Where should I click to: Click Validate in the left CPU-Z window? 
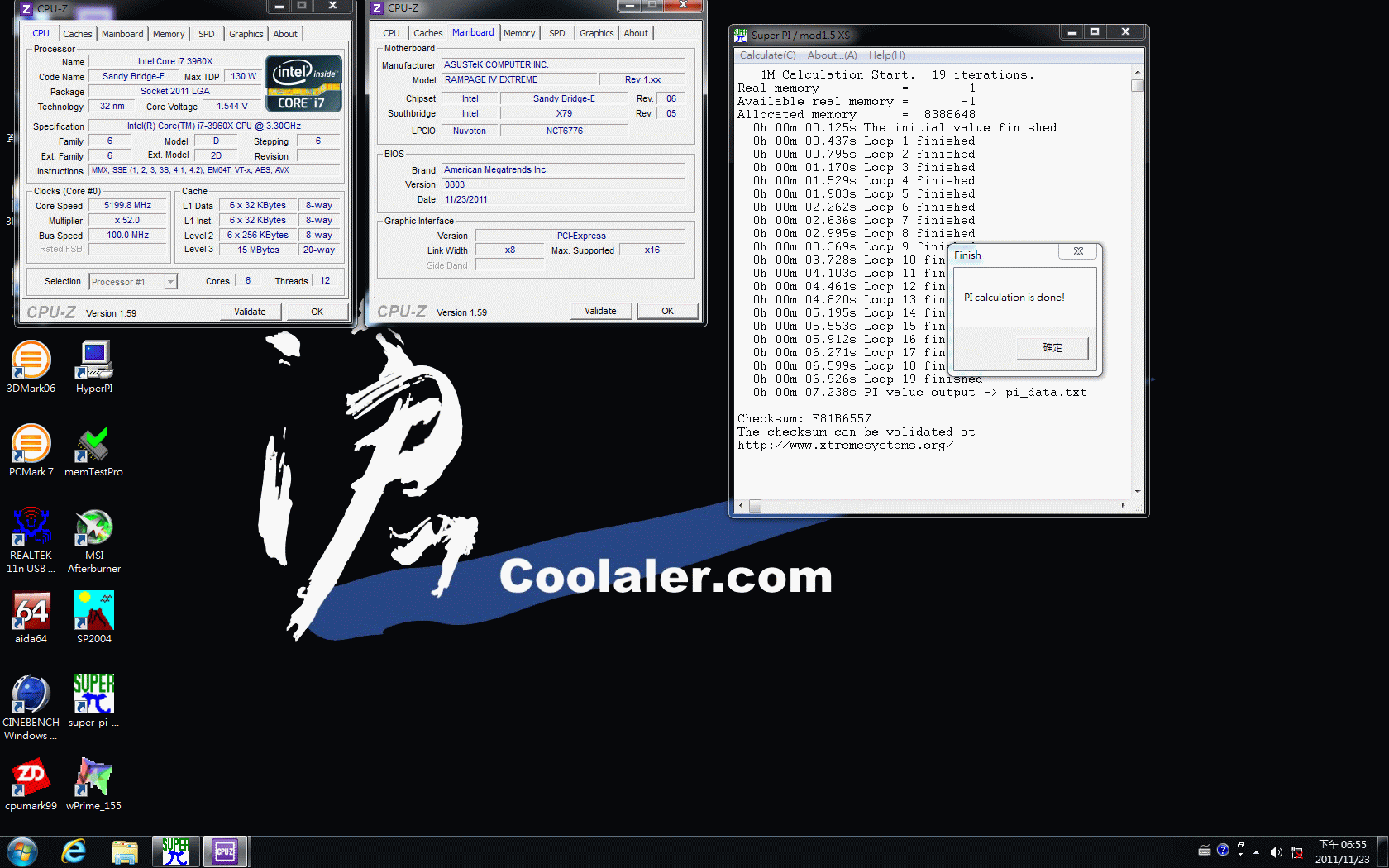pyautogui.click(x=251, y=312)
